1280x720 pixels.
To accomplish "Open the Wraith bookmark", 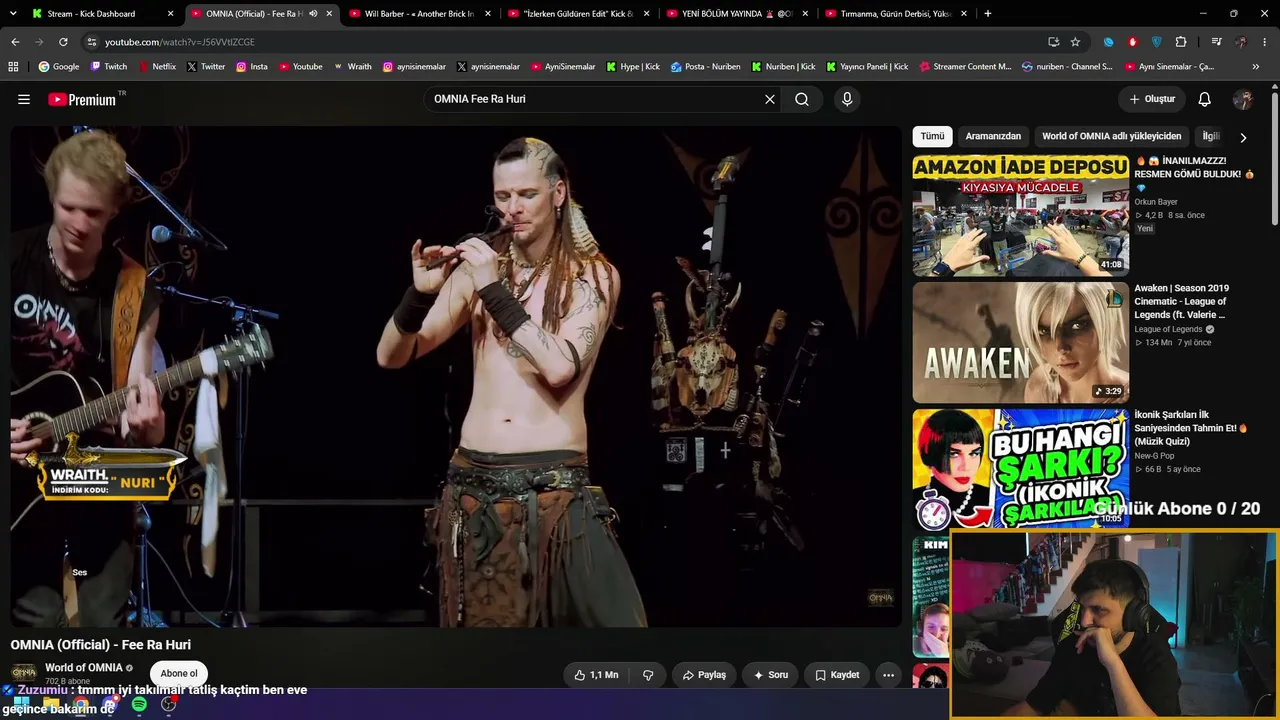I will tap(353, 67).
